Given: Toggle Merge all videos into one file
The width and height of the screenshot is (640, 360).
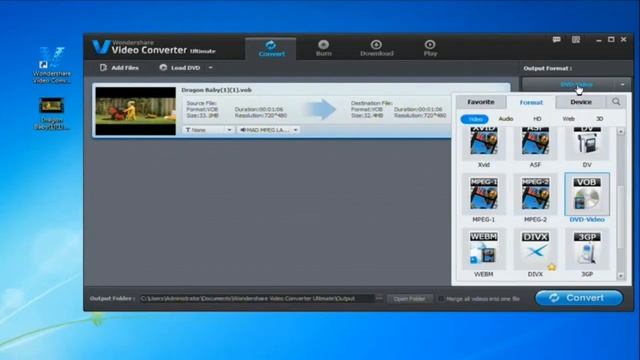Looking at the screenshot, I should (x=441, y=299).
